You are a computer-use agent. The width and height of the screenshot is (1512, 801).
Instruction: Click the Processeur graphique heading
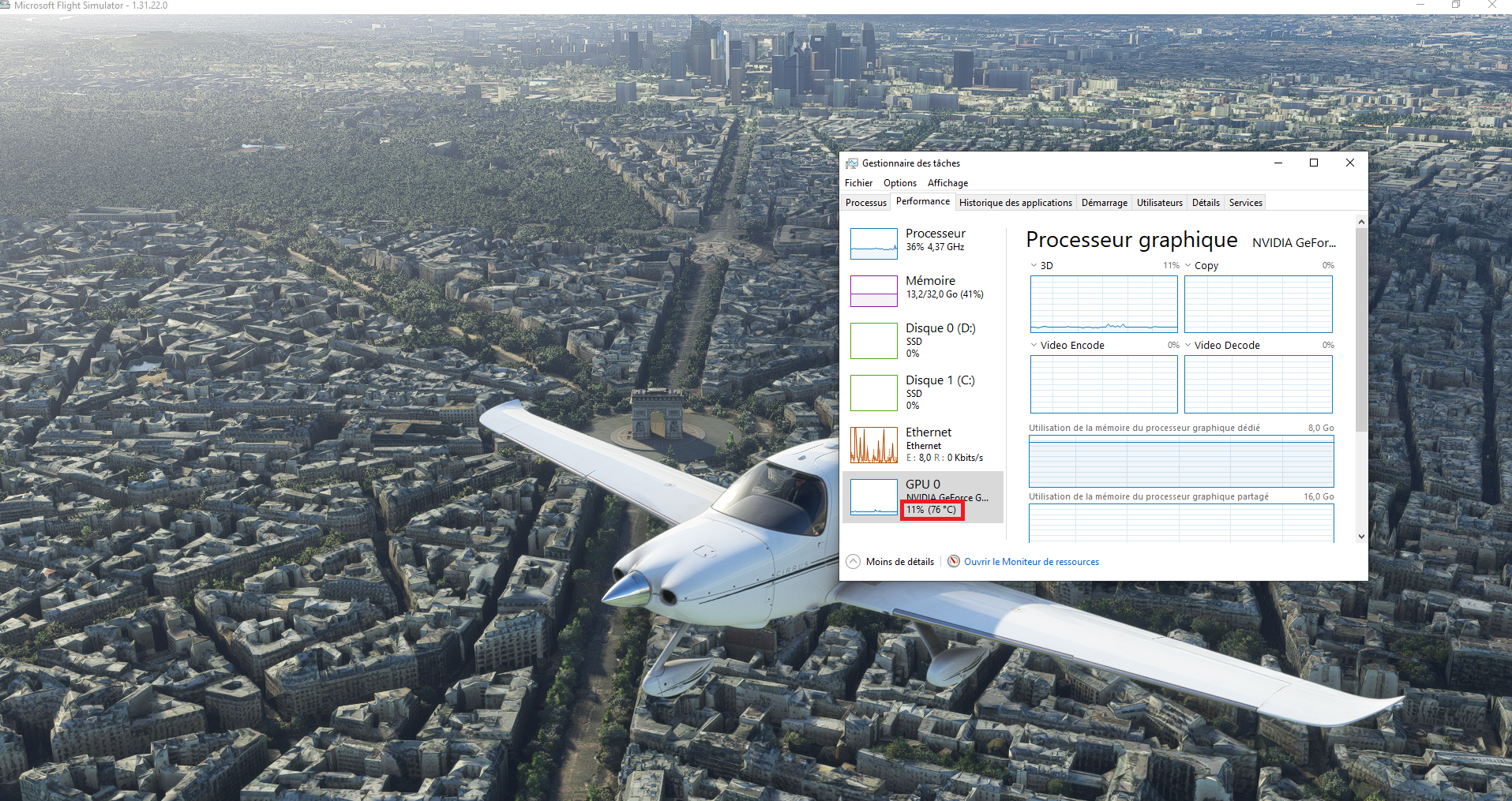coord(1131,240)
